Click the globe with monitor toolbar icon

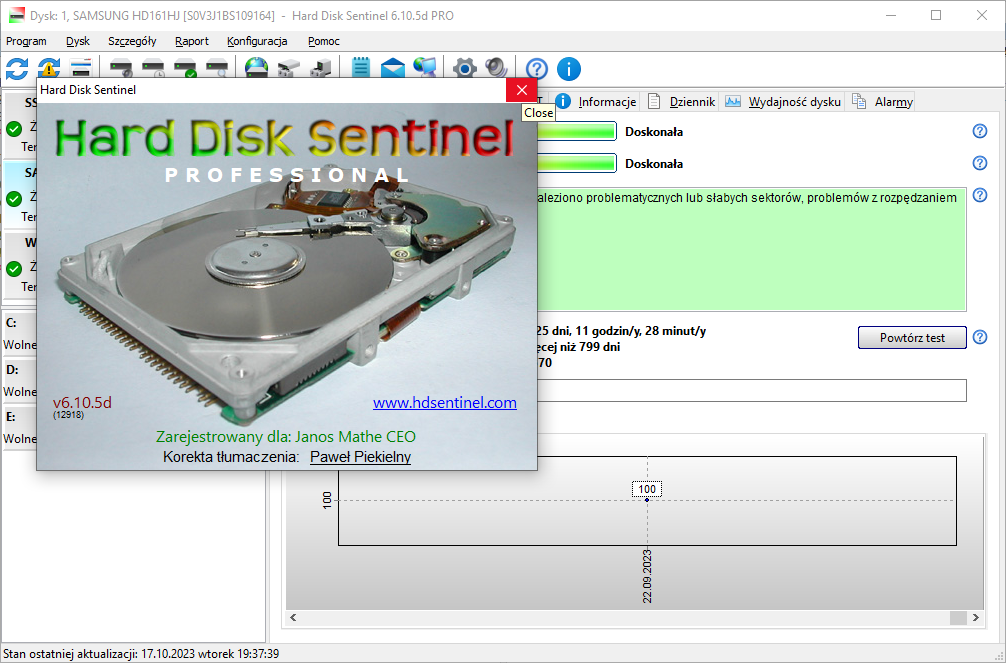(x=425, y=68)
